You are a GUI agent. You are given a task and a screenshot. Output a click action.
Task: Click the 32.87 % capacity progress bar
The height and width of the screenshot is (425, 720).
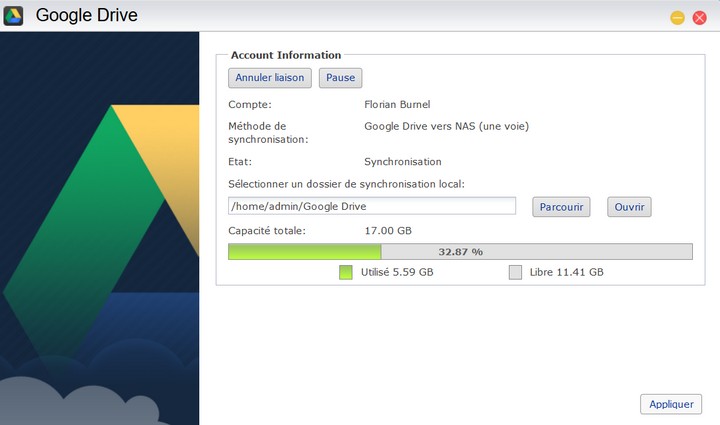pyautogui.click(x=460, y=252)
